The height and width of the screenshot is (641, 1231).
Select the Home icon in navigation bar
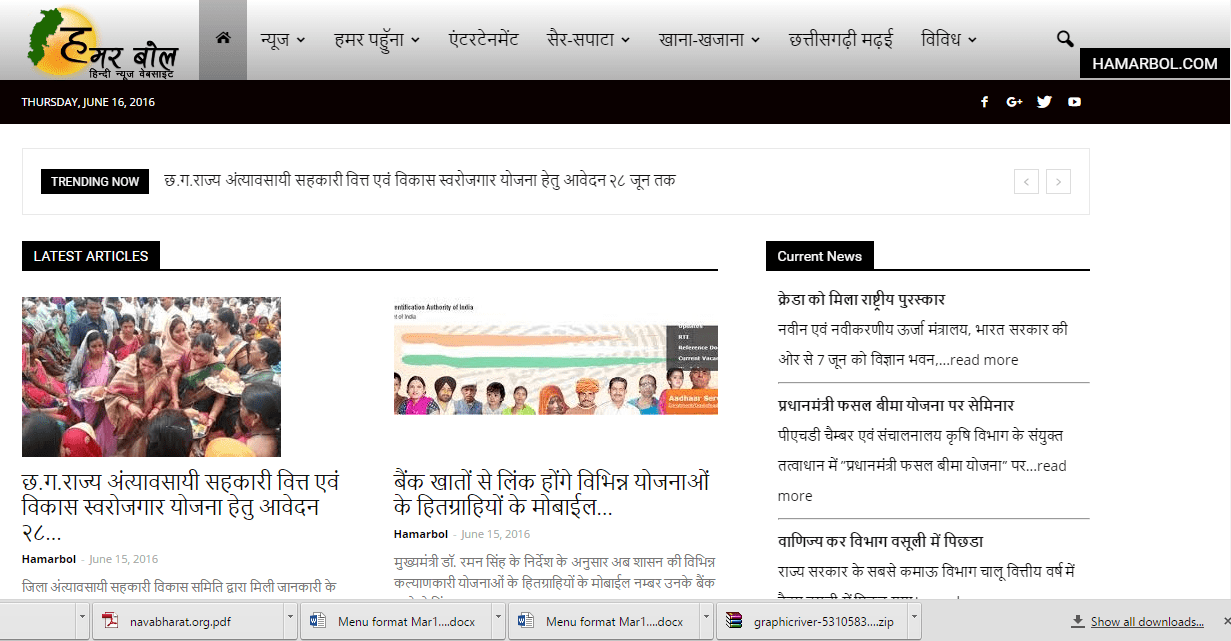pos(223,38)
